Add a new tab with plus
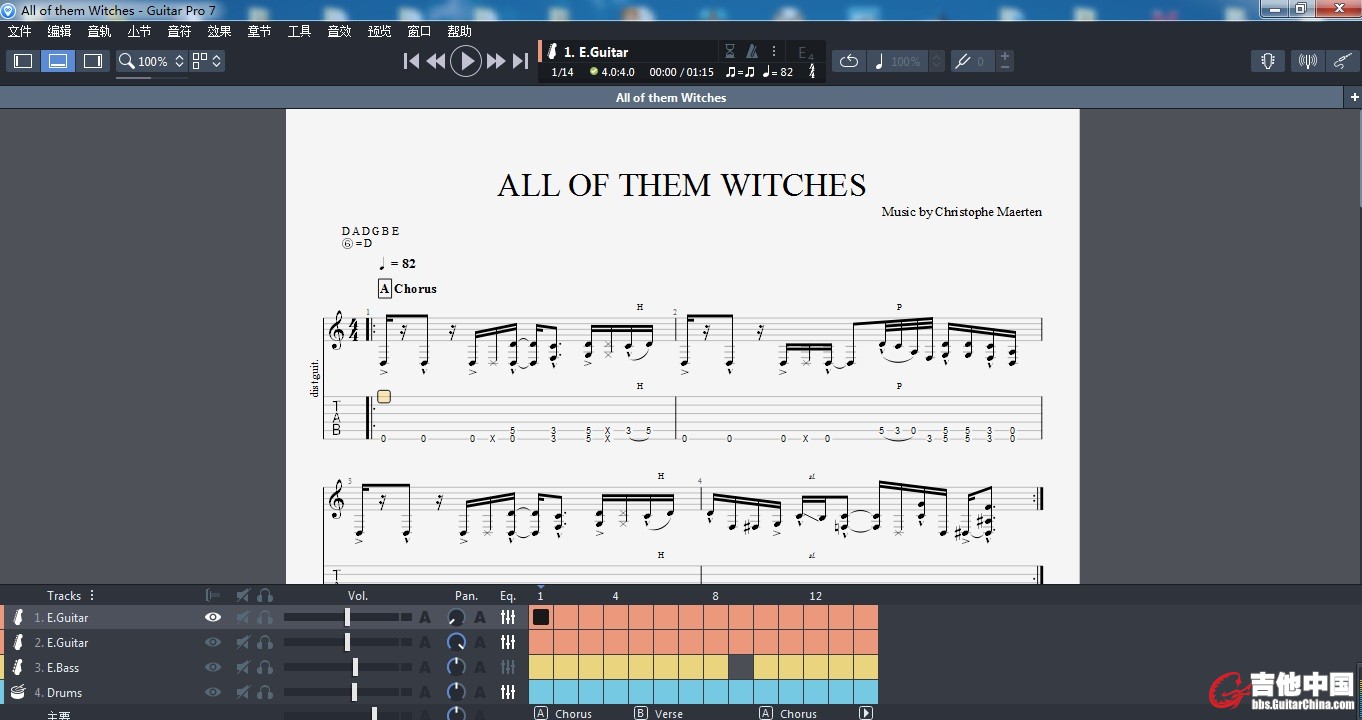 click(1354, 97)
